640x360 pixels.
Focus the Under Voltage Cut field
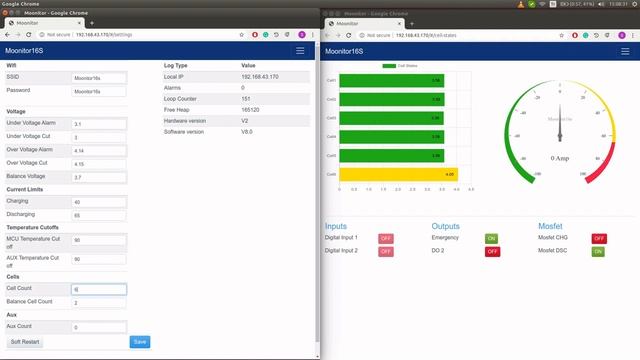(x=99, y=138)
